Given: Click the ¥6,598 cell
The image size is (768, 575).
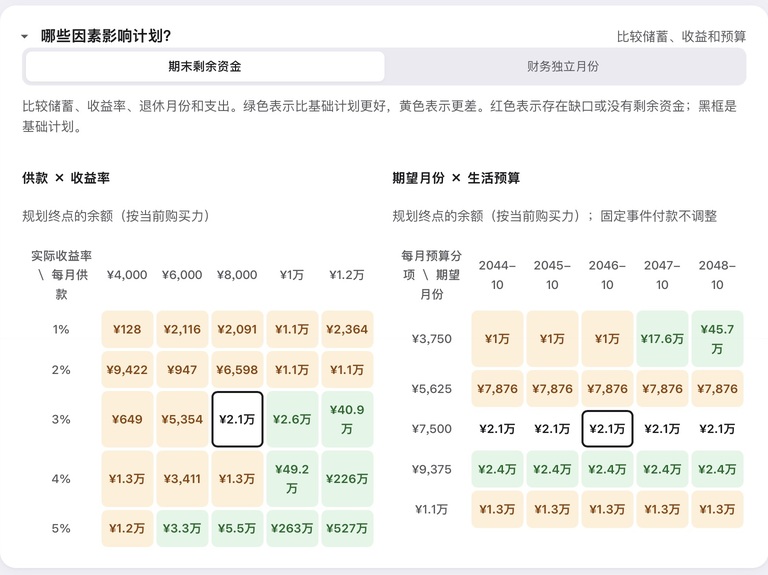Looking at the screenshot, I should point(237,369).
